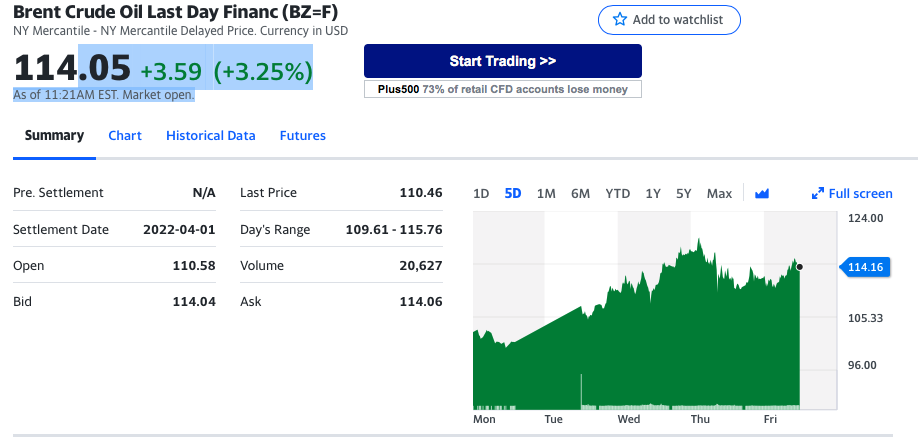Choose the YTD chart range

coord(618,193)
